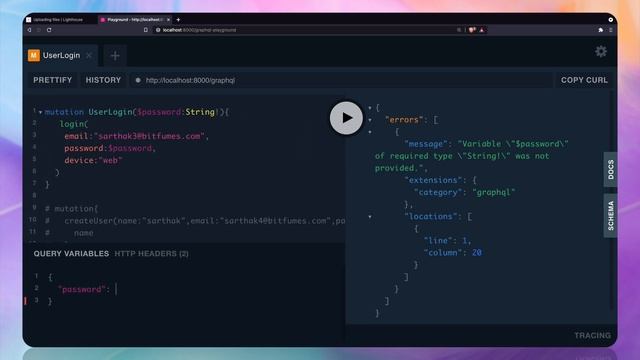Close the Playground browser tab

168,20
